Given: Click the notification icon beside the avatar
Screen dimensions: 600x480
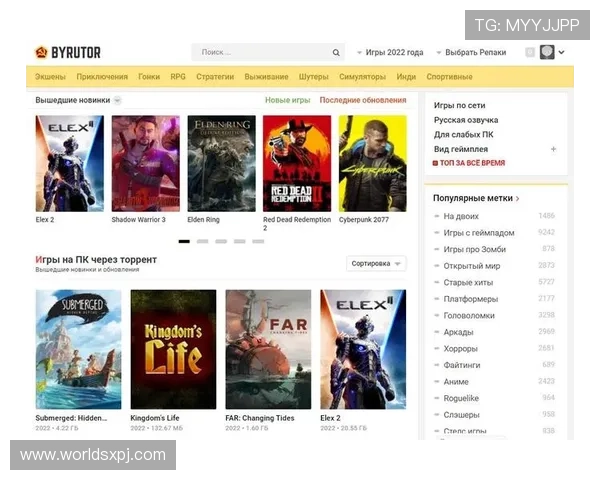Looking at the screenshot, I should tap(530, 52).
